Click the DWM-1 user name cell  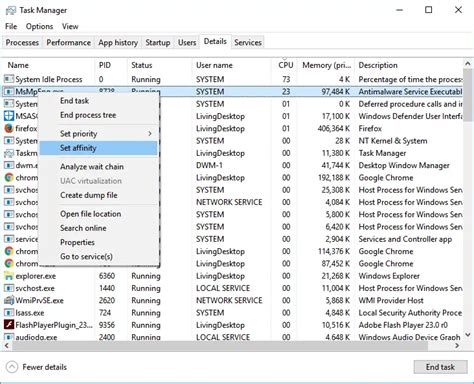click(x=209, y=165)
